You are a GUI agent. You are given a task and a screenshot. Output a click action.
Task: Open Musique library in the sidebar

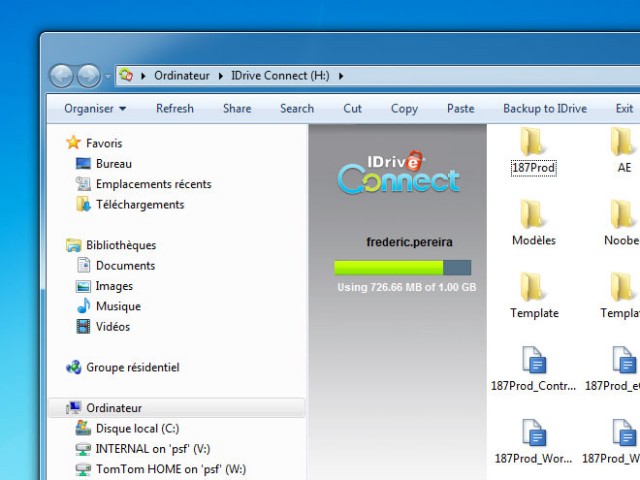118,307
